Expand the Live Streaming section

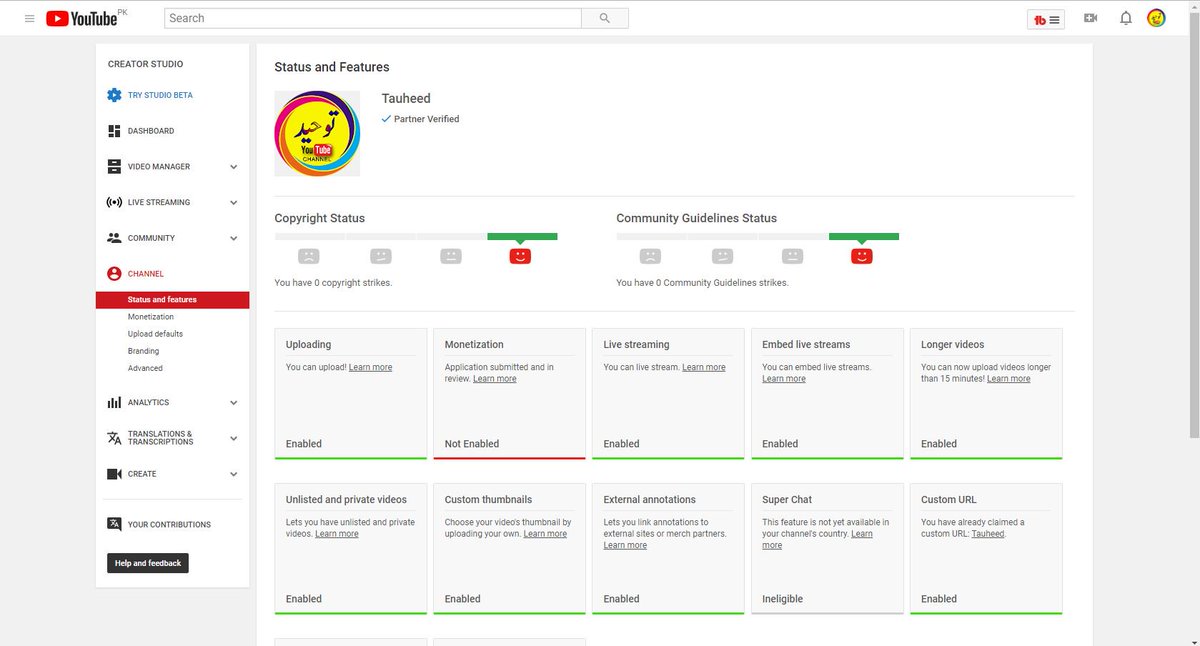[x=233, y=202]
